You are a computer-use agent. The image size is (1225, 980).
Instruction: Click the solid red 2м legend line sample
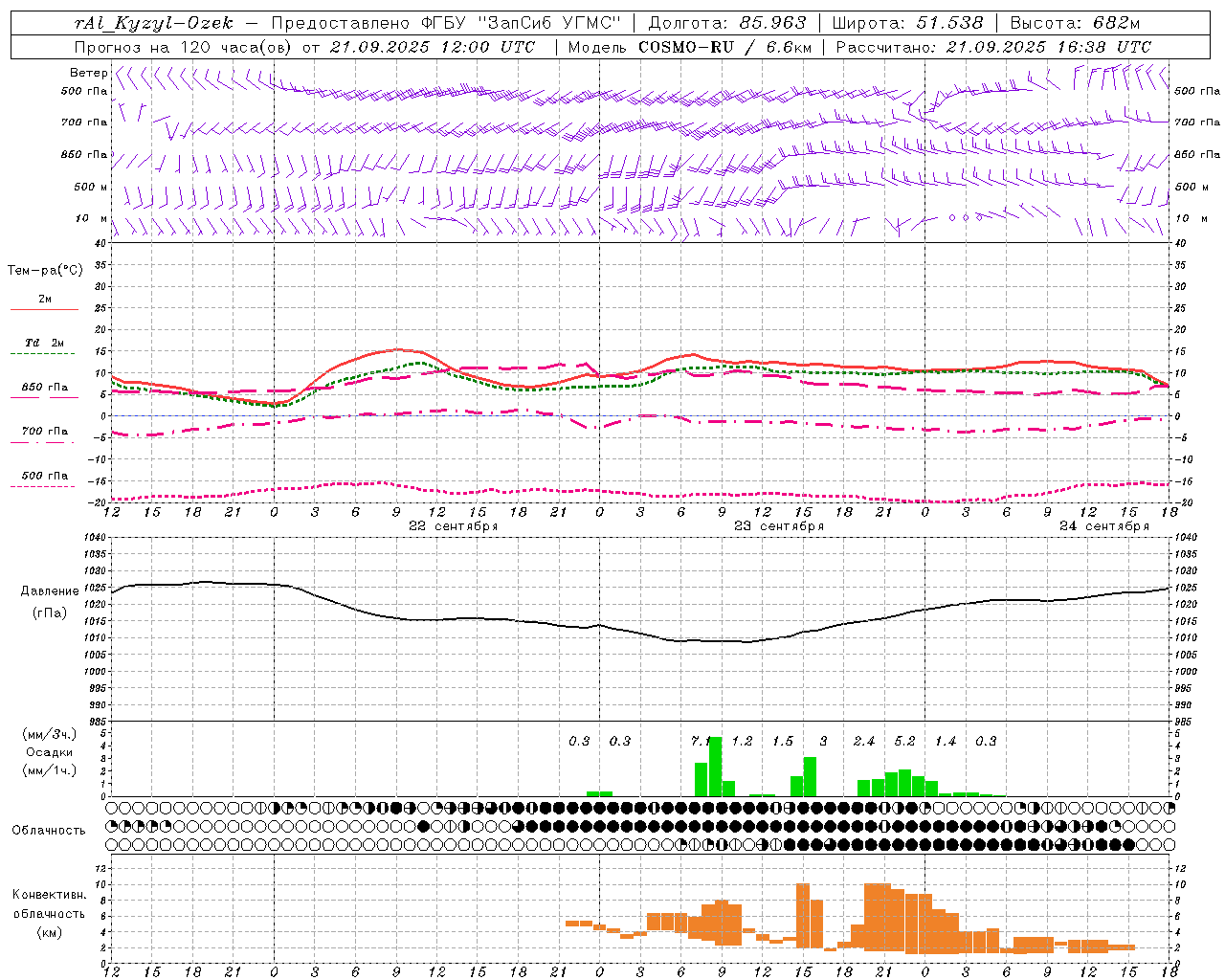[x=44, y=310]
